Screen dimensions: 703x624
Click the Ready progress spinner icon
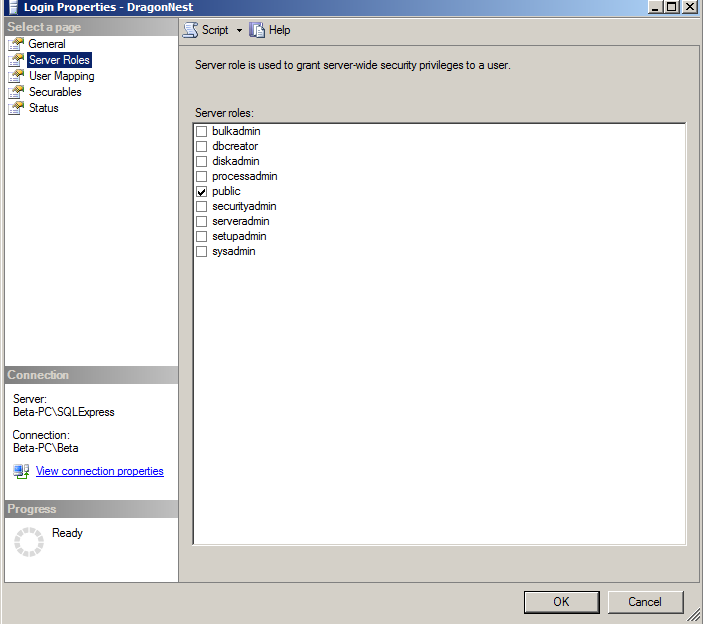click(x=29, y=542)
